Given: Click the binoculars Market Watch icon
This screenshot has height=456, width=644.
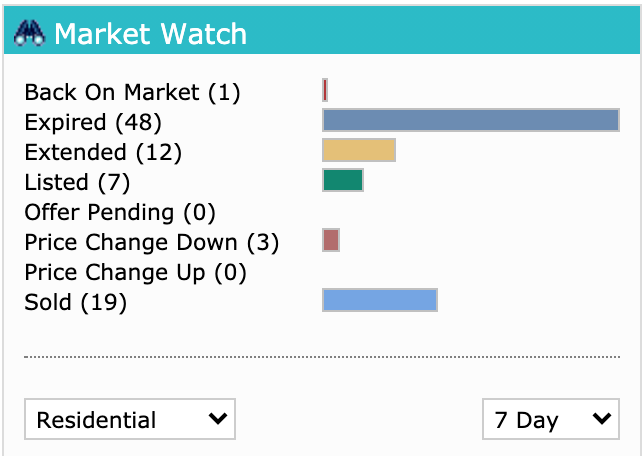Looking at the screenshot, I should click(29, 33).
